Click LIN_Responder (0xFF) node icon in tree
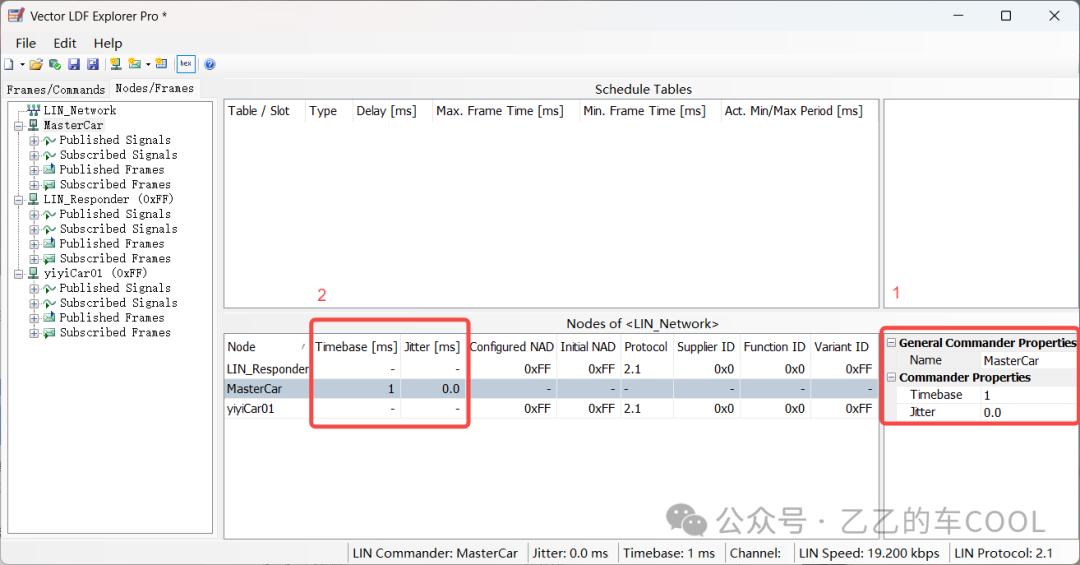The image size is (1080, 565). tap(33, 199)
